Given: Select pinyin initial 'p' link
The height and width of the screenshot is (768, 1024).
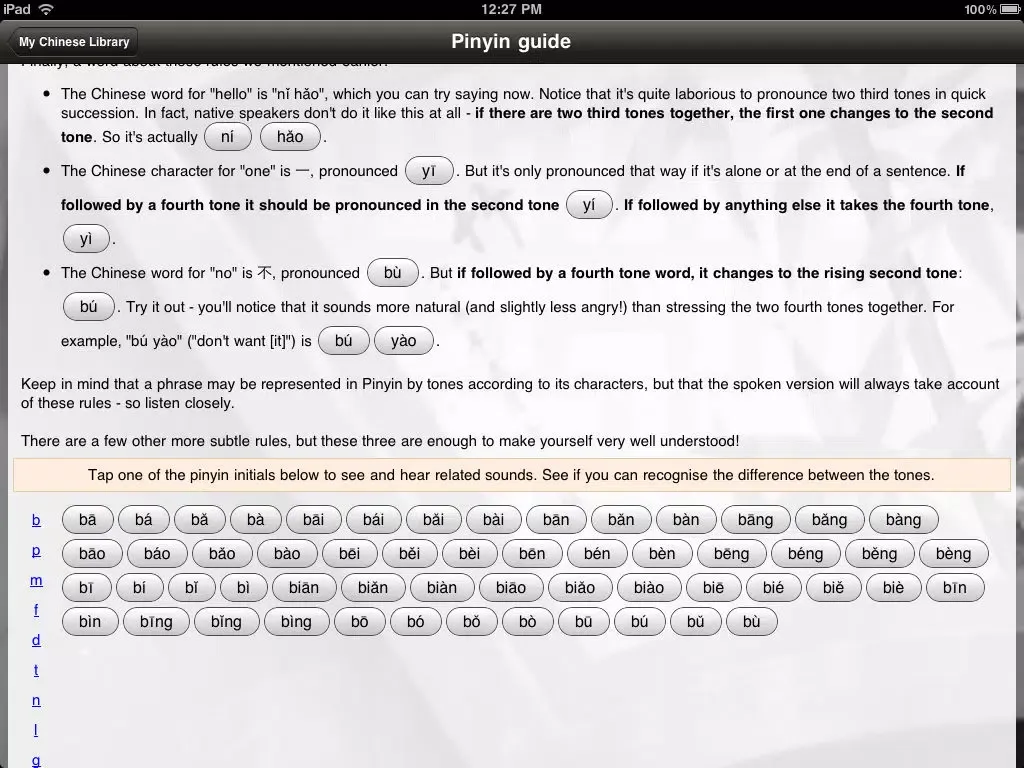Looking at the screenshot, I should coord(36,550).
